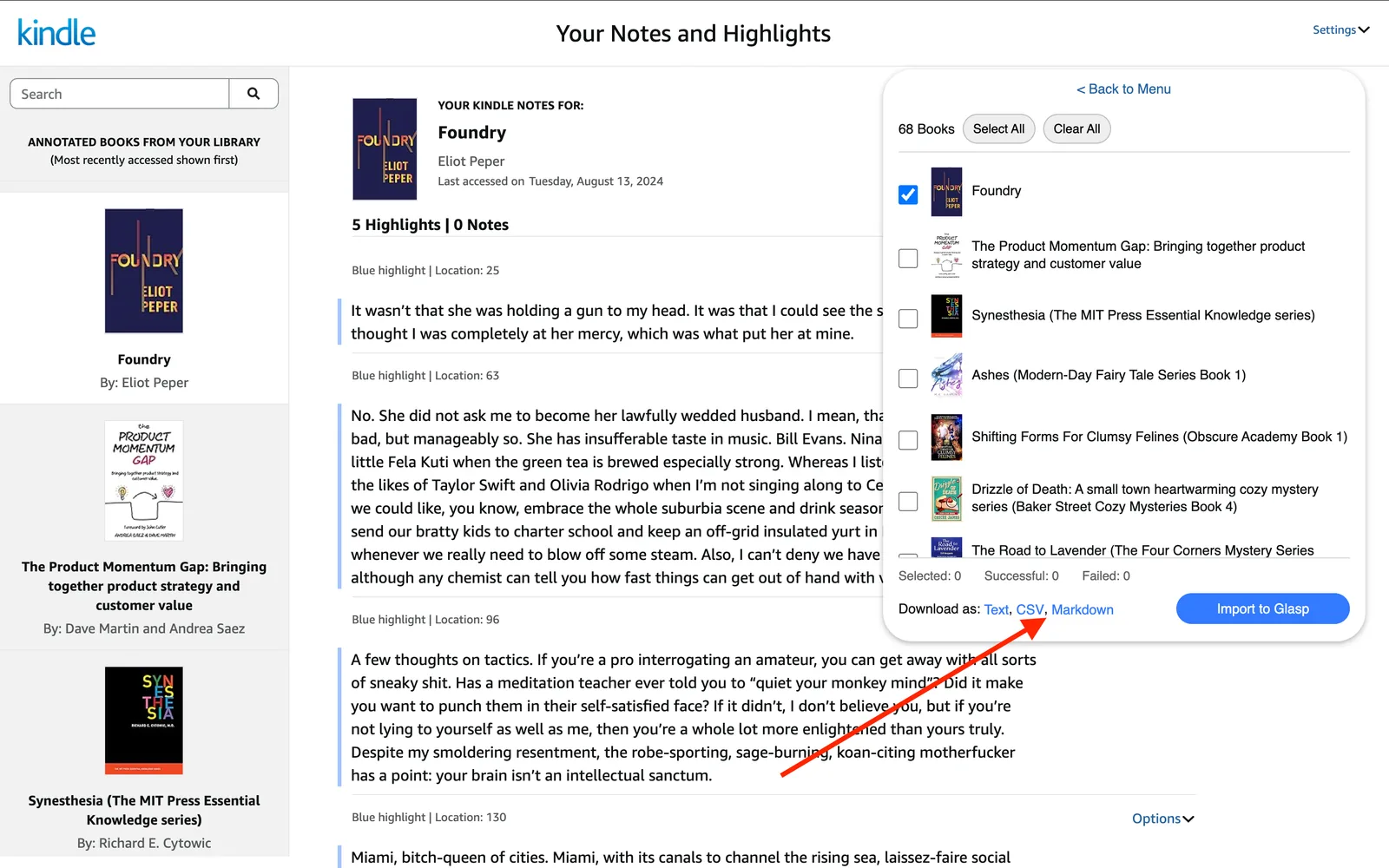Click Import to Glasp button

tap(1262, 608)
